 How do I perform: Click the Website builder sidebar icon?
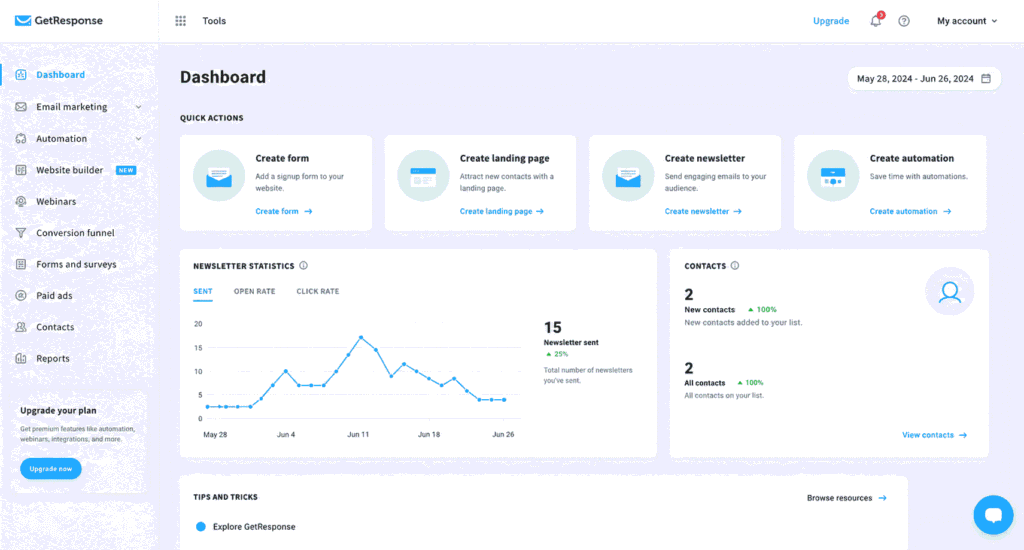coord(21,170)
